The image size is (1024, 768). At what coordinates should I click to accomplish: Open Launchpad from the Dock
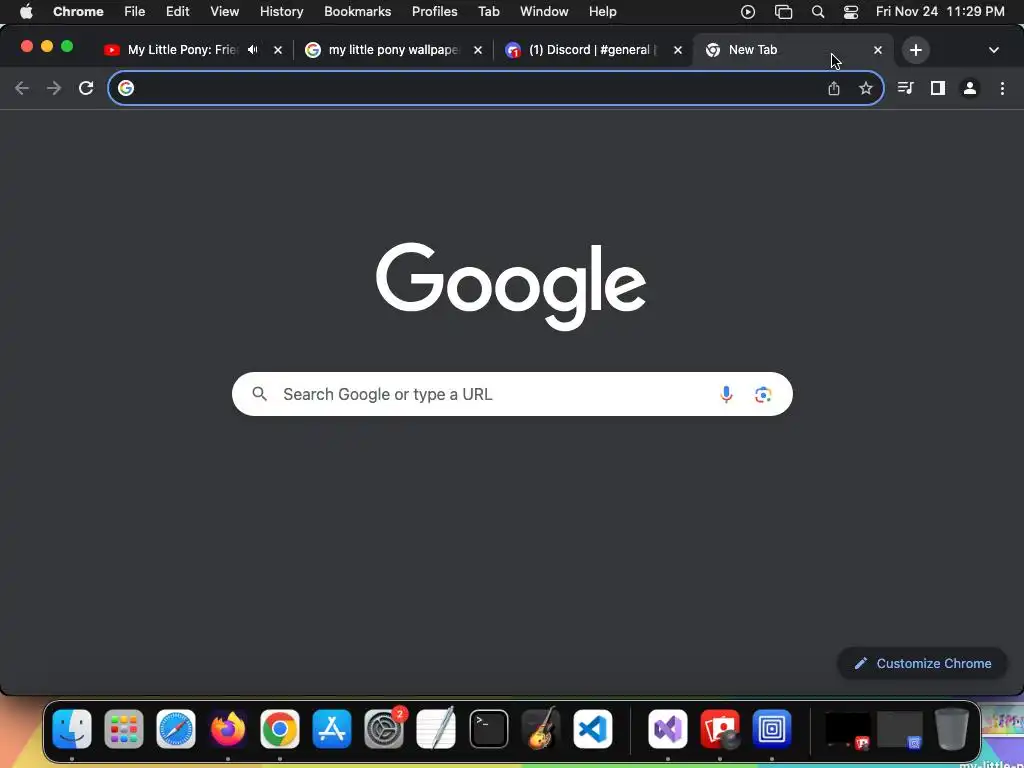123,729
